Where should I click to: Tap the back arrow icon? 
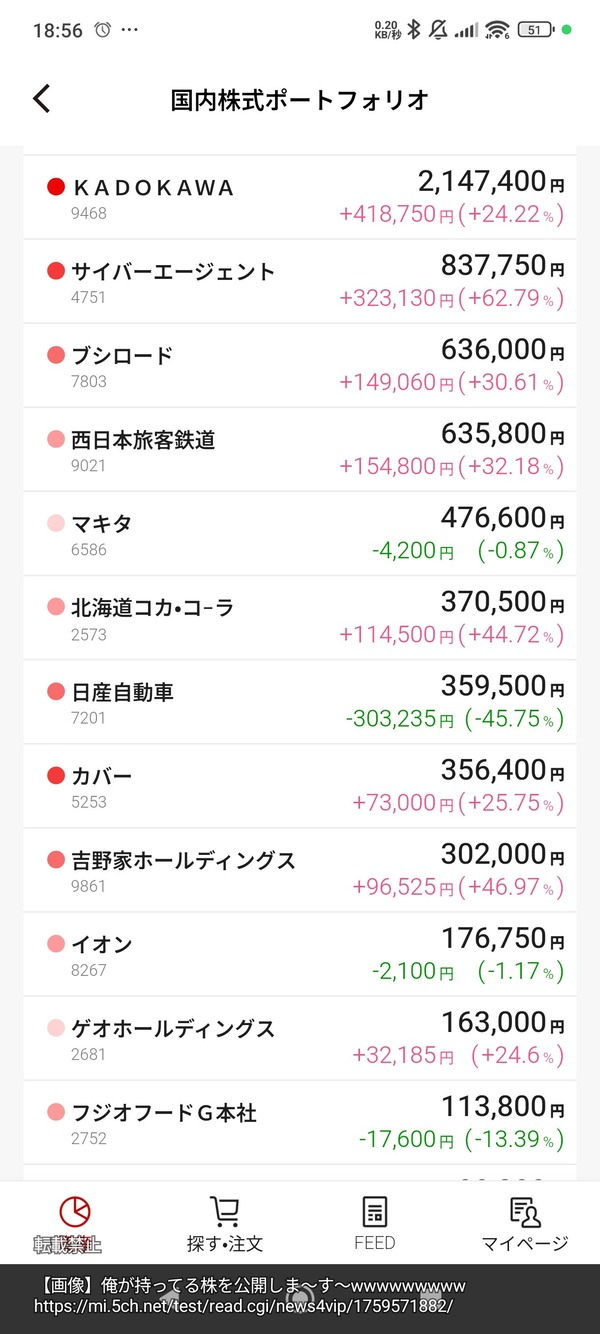click(41, 99)
